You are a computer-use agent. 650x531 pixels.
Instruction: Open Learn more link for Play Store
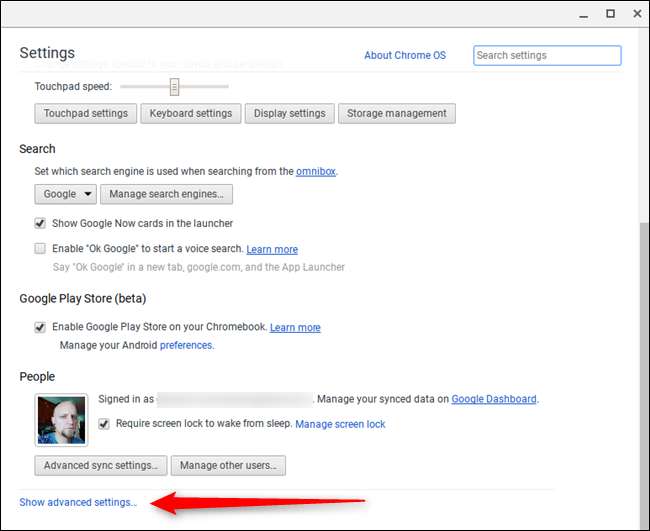click(295, 327)
